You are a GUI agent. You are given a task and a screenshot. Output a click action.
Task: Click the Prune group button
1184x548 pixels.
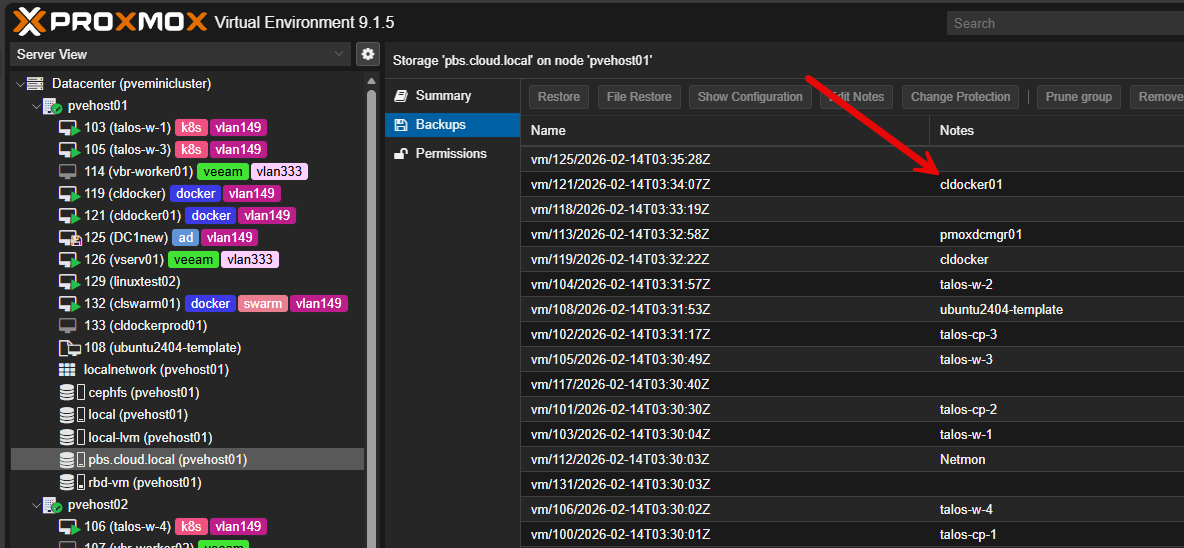(1078, 97)
